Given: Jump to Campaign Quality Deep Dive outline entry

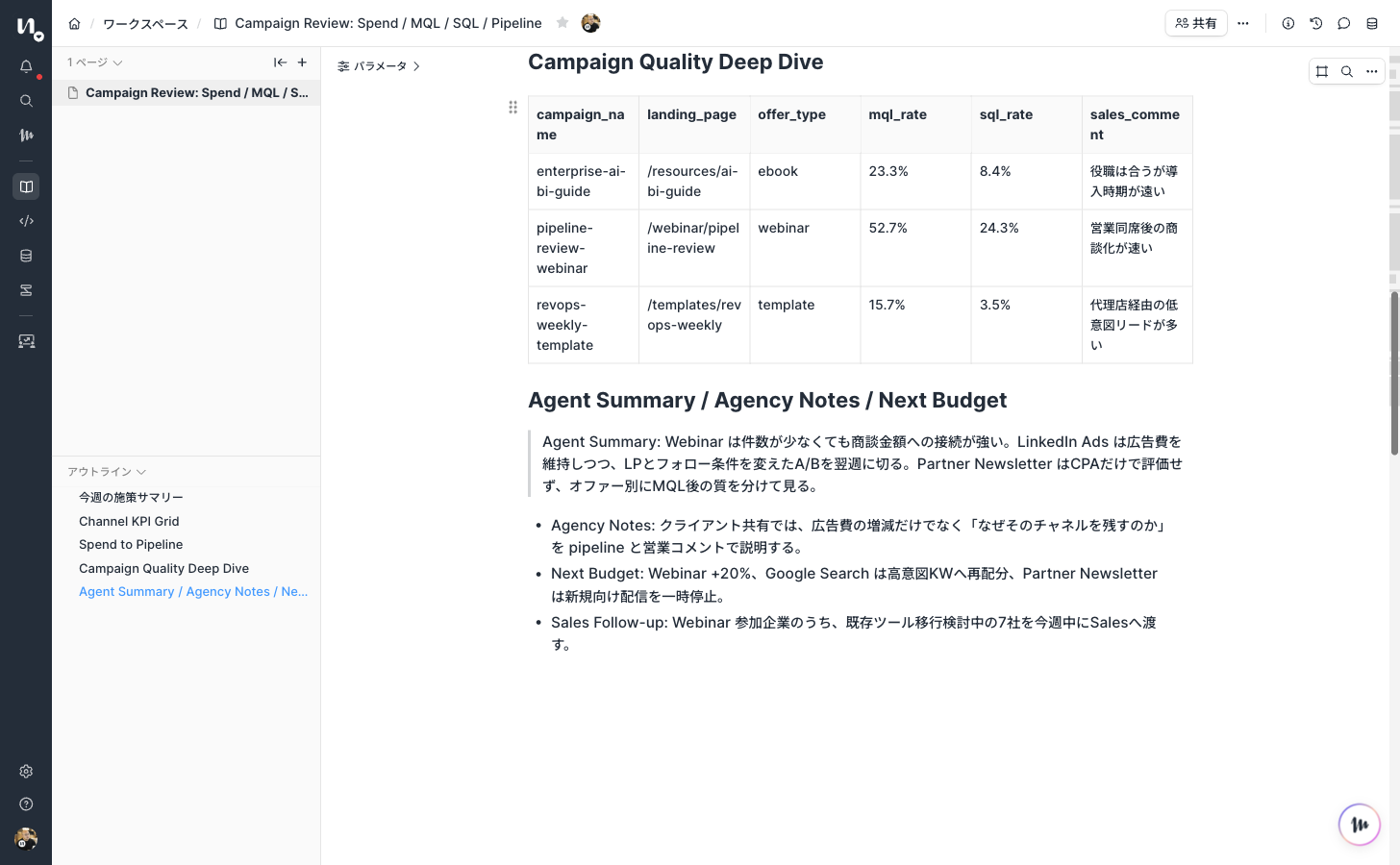Looking at the screenshot, I should (x=163, y=568).
